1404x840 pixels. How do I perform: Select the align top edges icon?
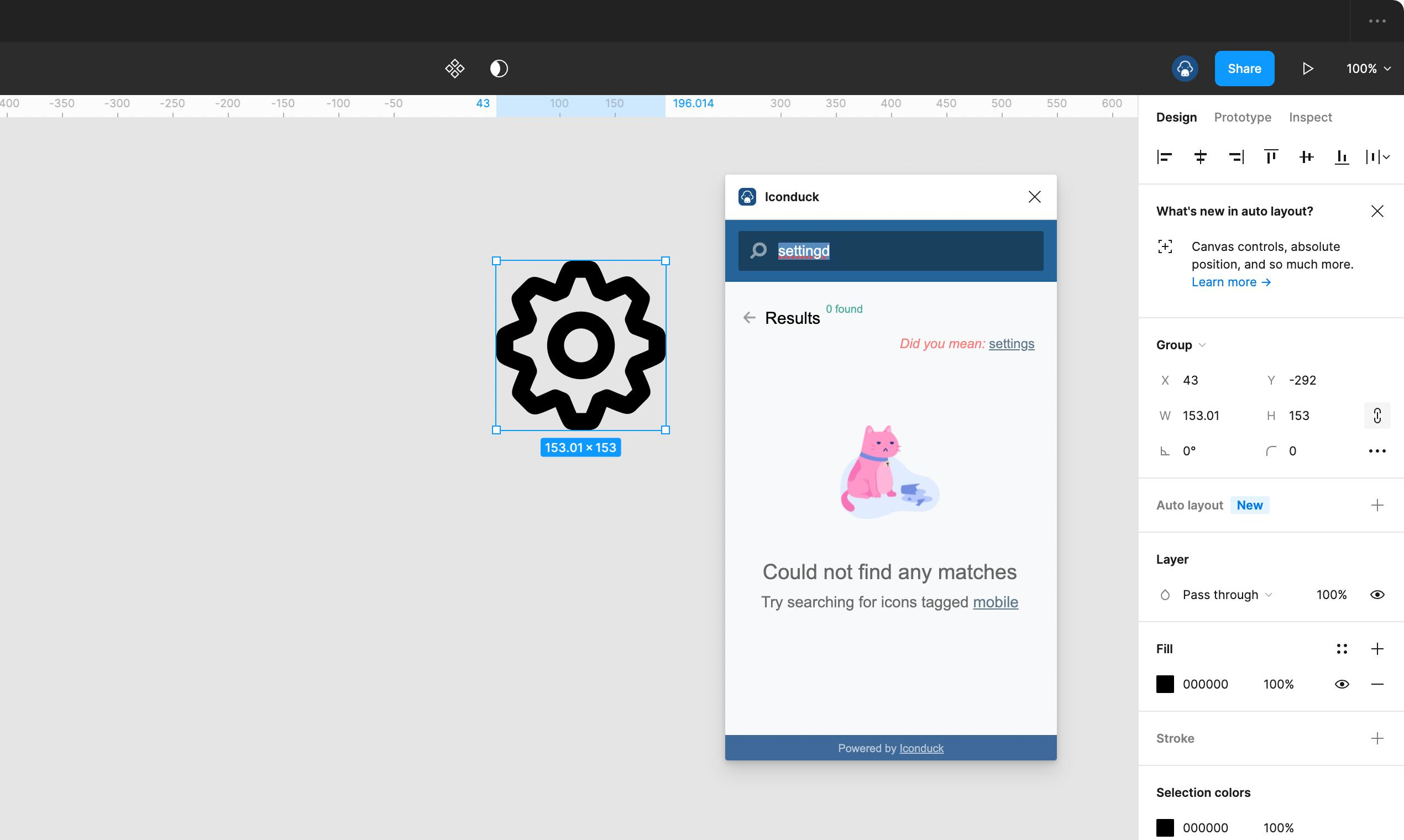[x=1271, y=157]
